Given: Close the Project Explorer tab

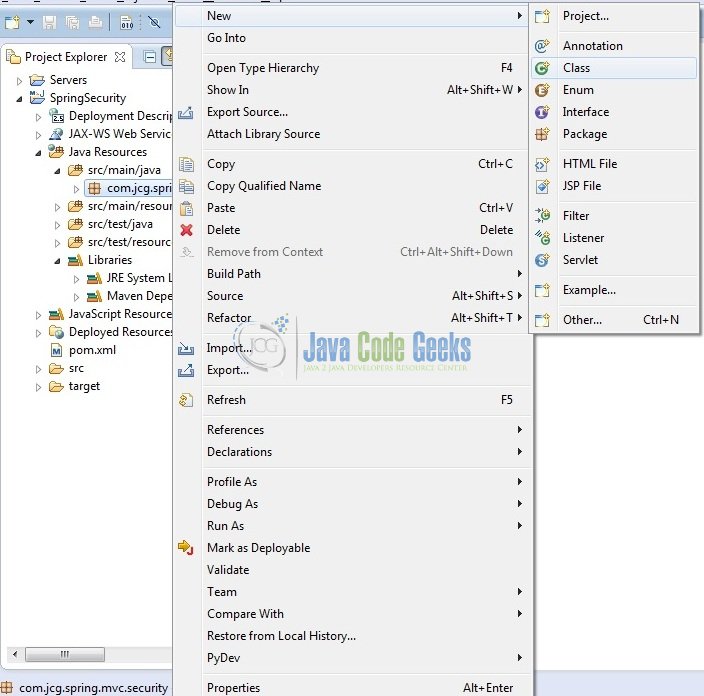Looking at the screenshot, I should (120, 57).
